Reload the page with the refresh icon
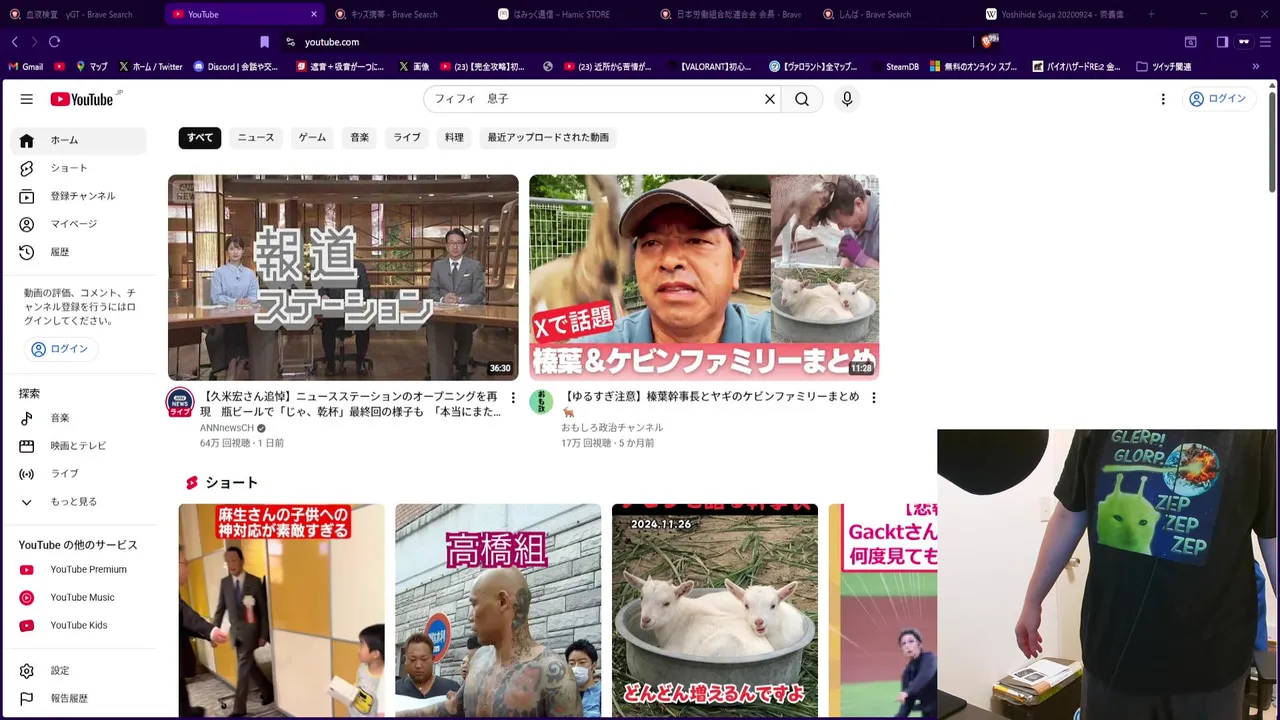The image size is (1280, 720). 54,42
